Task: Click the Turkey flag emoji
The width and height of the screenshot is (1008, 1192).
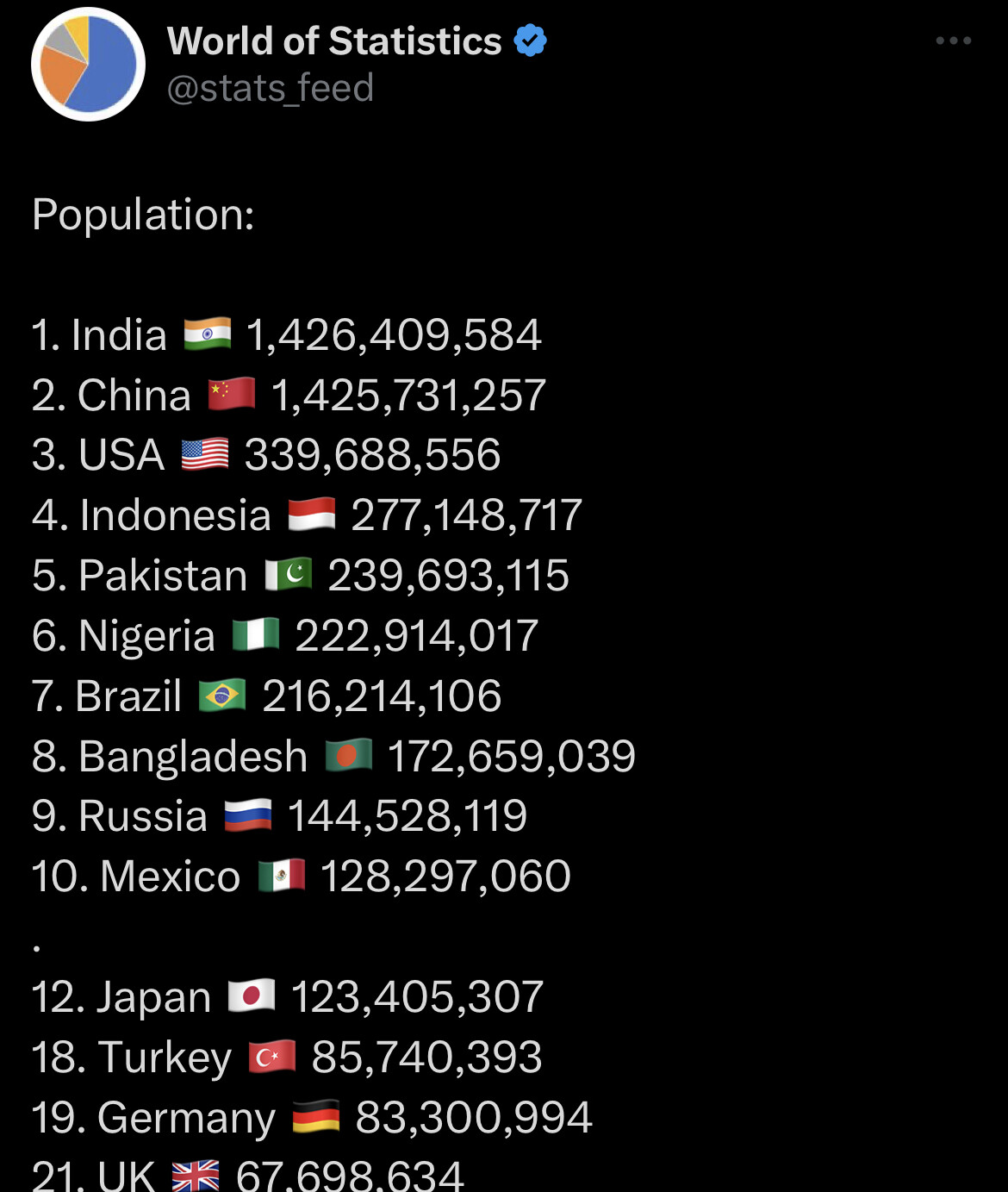Action: pyautogui.click(x=272, y=1057)
